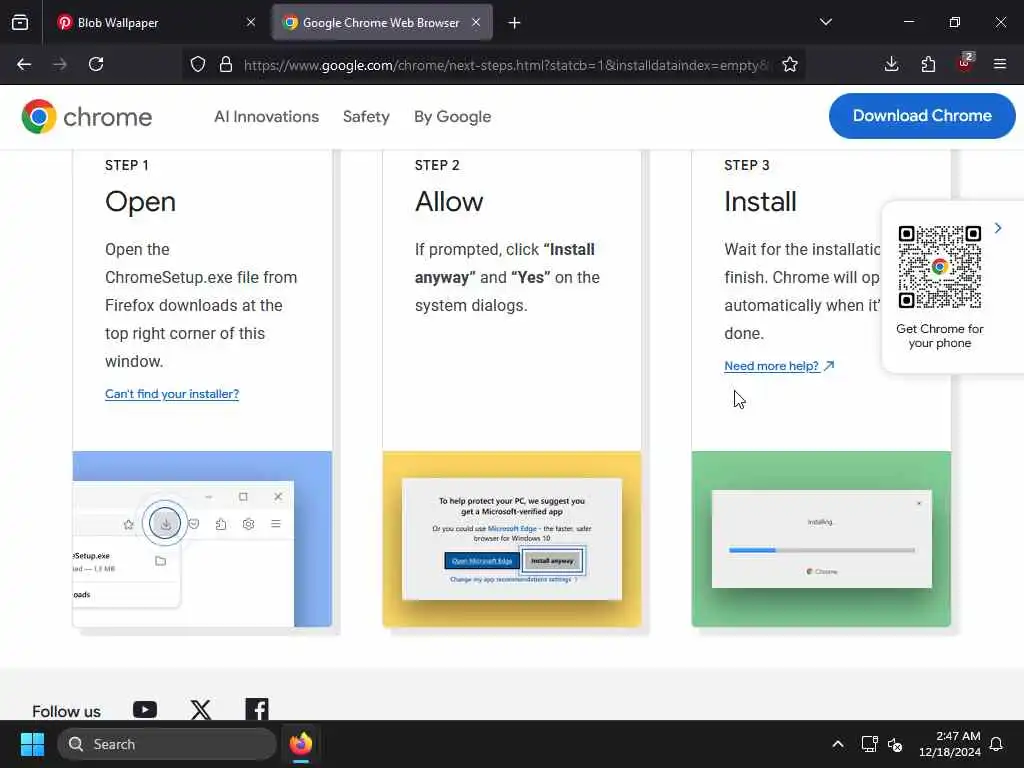Click the Step 2 Install anyway illustration
The width and height of the screenshot is (1024, 768).
[512, 539]
